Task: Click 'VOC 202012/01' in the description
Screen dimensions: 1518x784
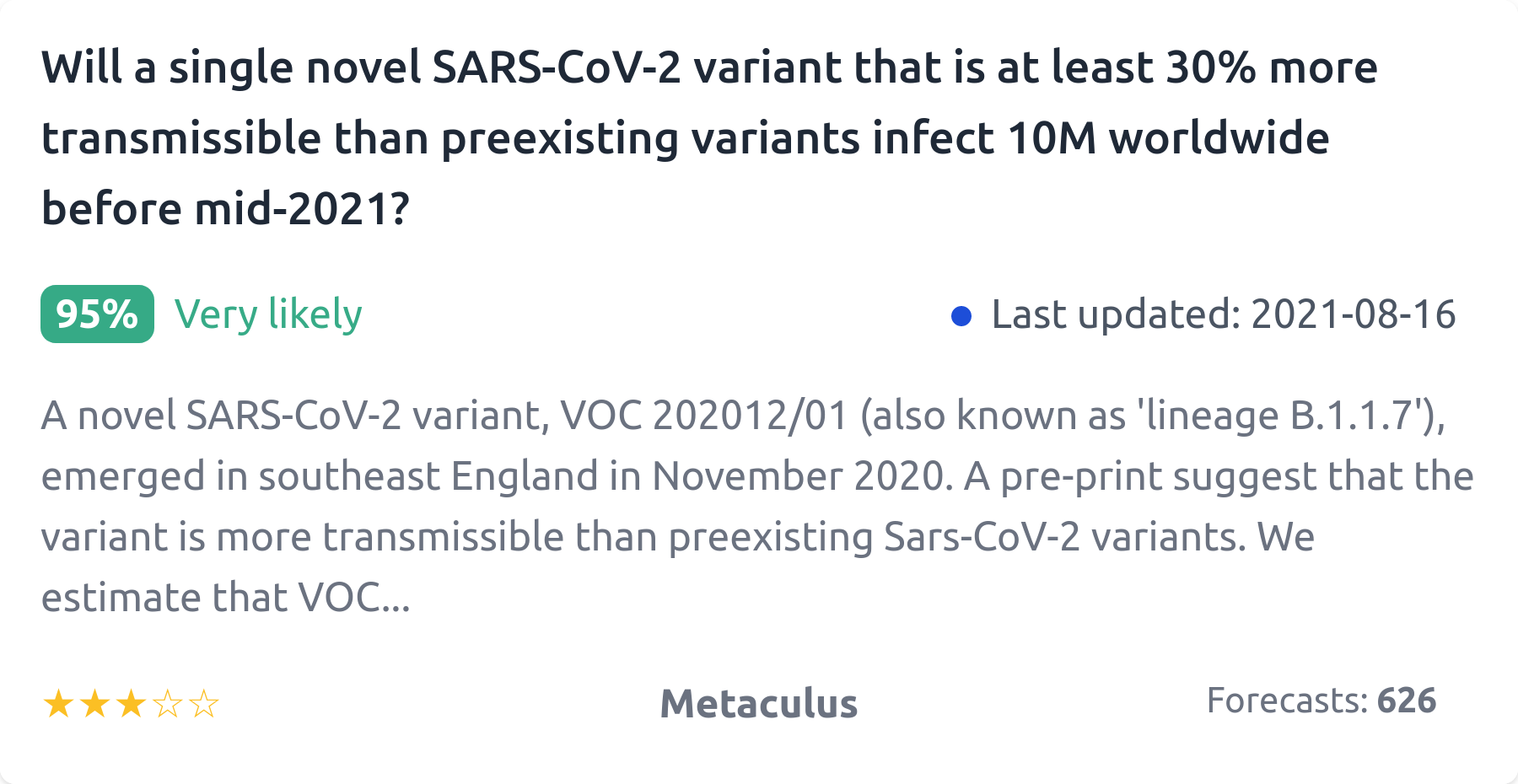Action: click(x=703, y=416)
